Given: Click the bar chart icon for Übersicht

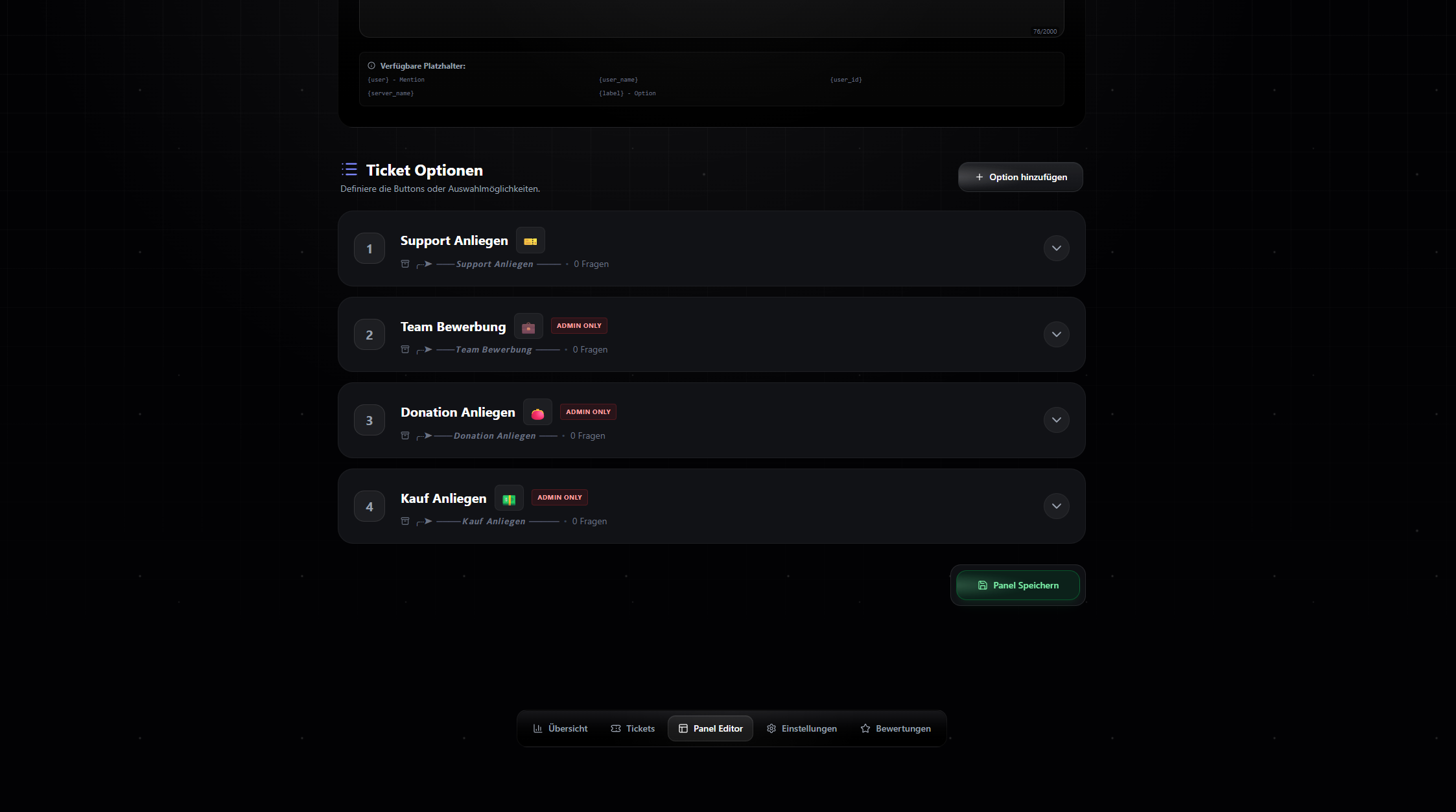Looking at the screenshot, I should [x=538, y=728].
